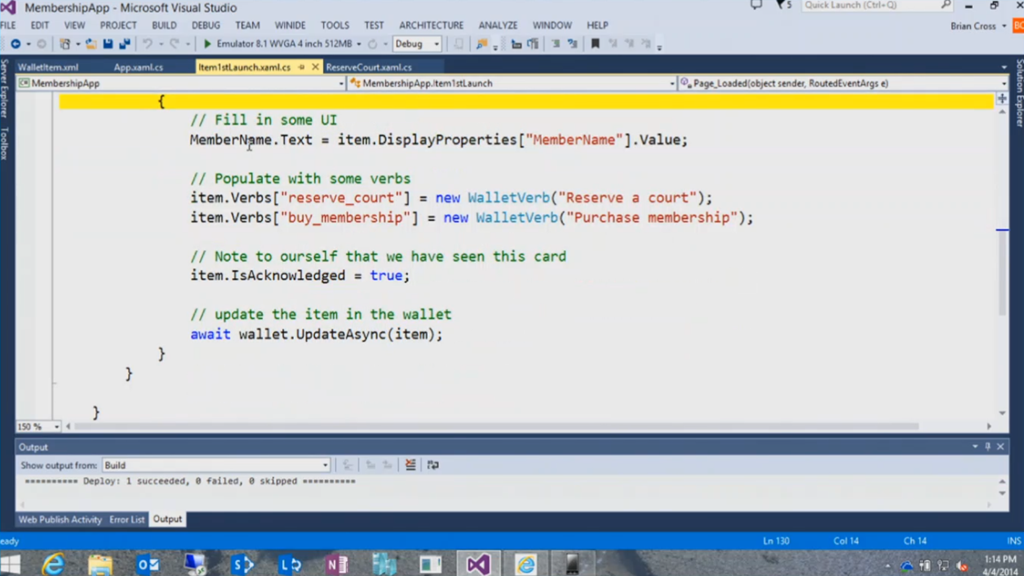Click the split editor handle above the vertical scrollbar
1024x576 pixels.
coord(1002,99)
